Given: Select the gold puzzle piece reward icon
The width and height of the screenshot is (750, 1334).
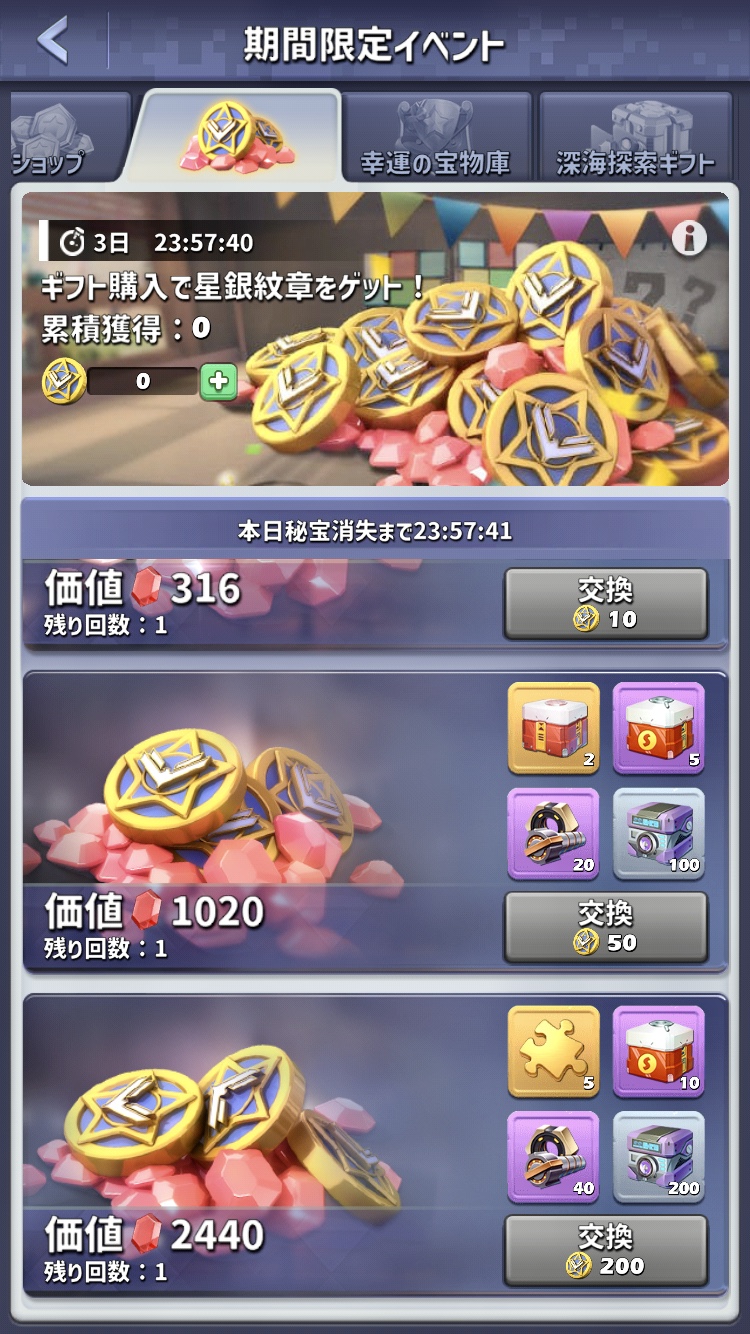Looking at the screenshot, I should tap(554, 1052).
